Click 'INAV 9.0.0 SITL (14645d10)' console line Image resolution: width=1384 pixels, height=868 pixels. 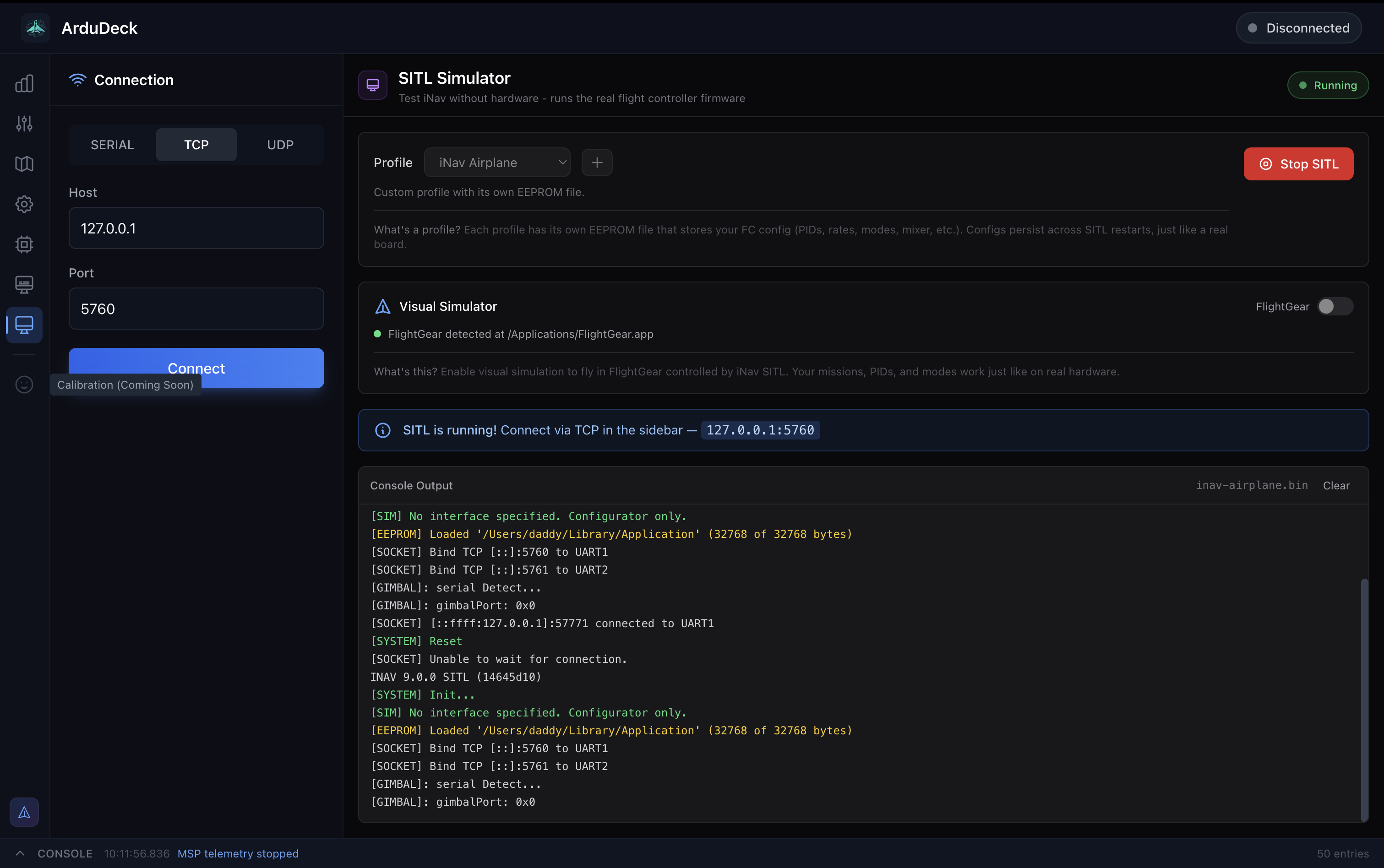click(456, 677)
